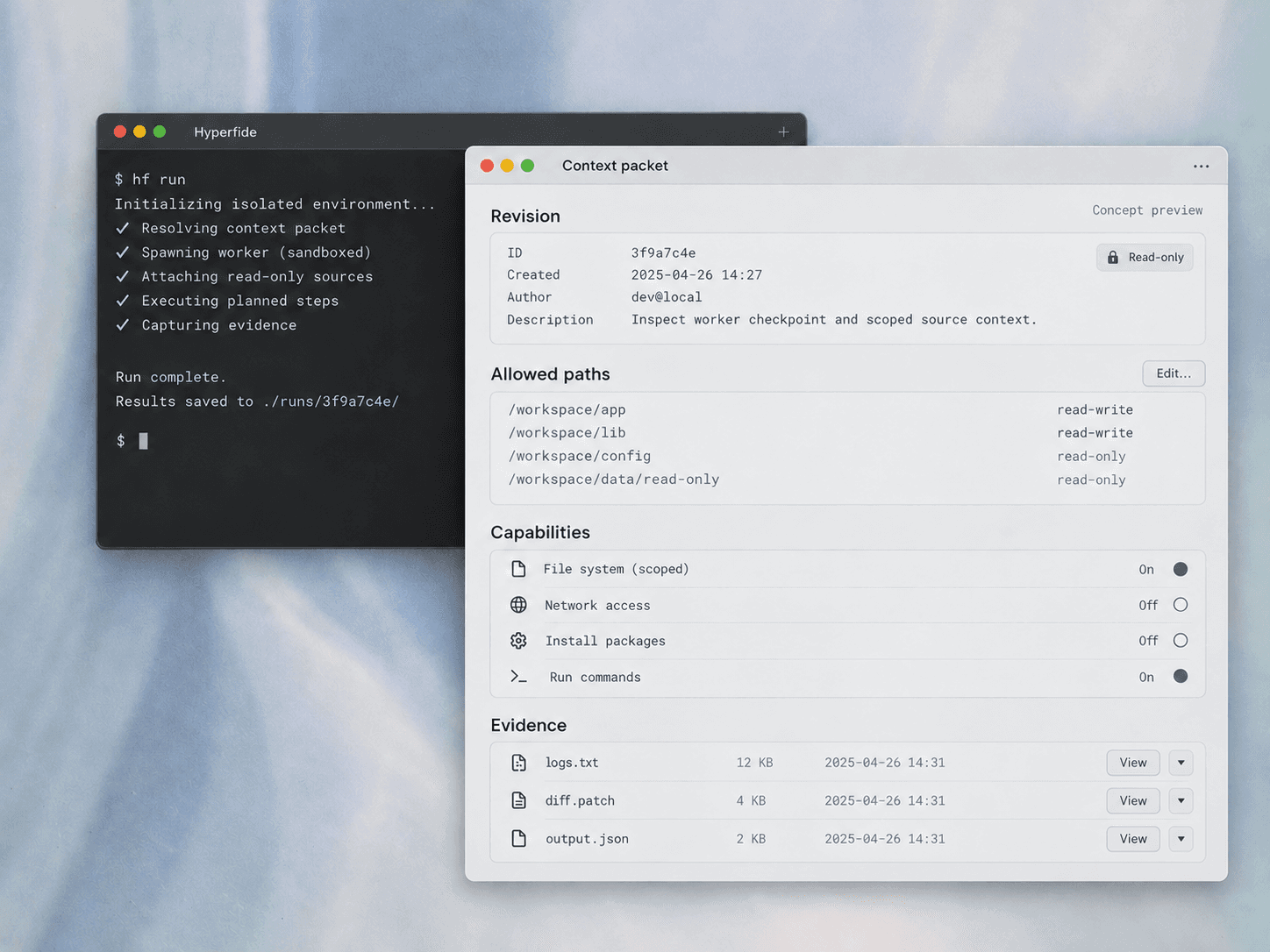Open the three-dot menu in Context packet
The height and width of the screenshot is (952, 1270).
coord(1201,166)
